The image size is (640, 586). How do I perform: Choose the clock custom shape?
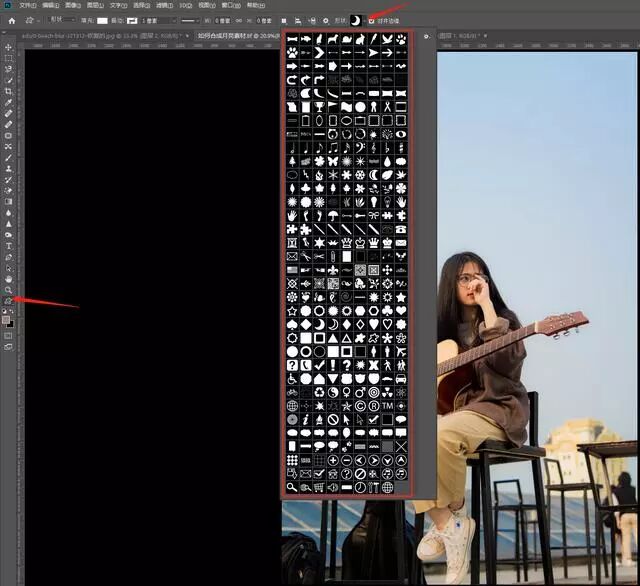360,487
